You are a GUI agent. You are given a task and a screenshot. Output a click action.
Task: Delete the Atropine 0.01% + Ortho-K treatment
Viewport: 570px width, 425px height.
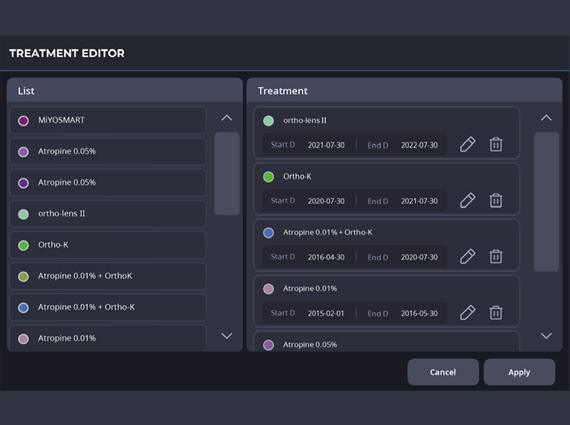click(x=496, y=256)
